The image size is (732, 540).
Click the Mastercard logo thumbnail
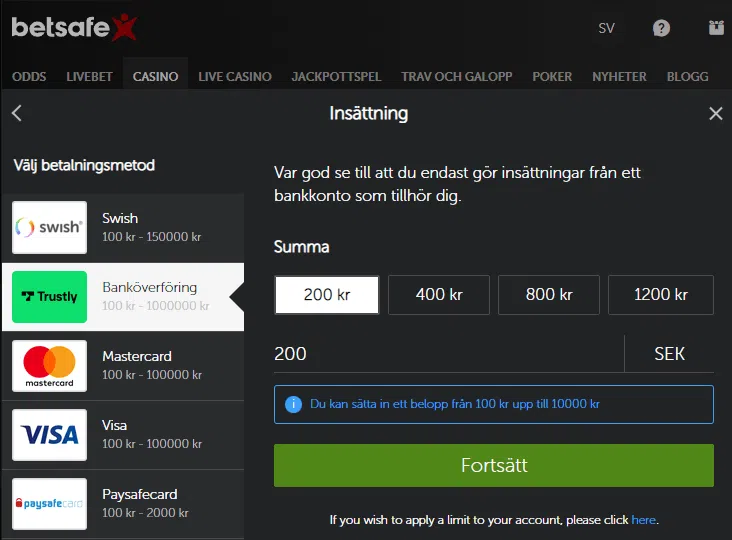tap(49, 366)
